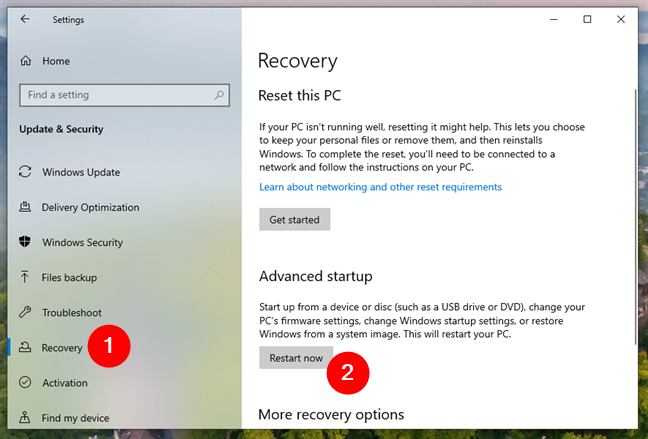Click the Home icon in sidebar

26,60
